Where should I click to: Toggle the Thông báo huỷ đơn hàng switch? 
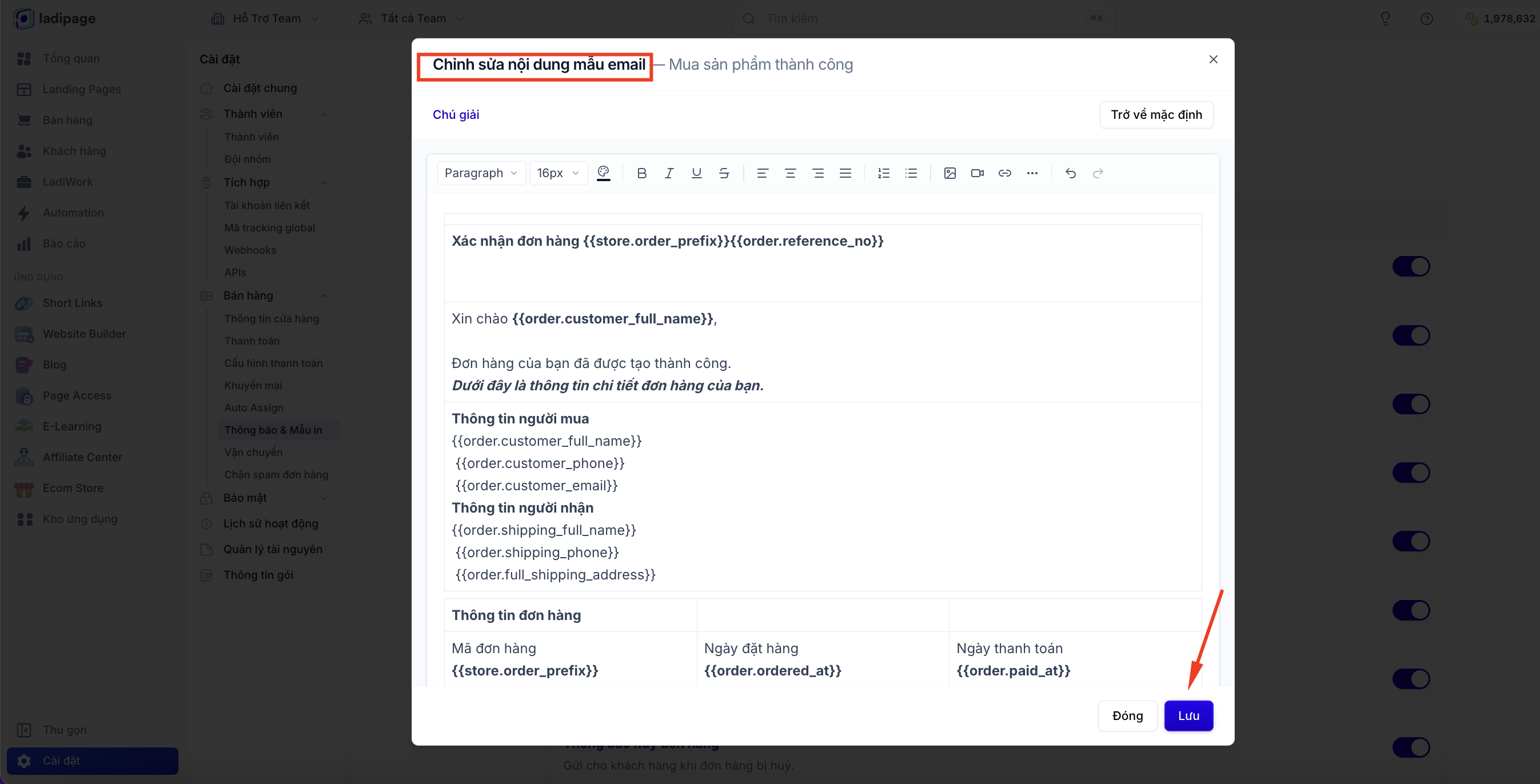click(1411, 747)
